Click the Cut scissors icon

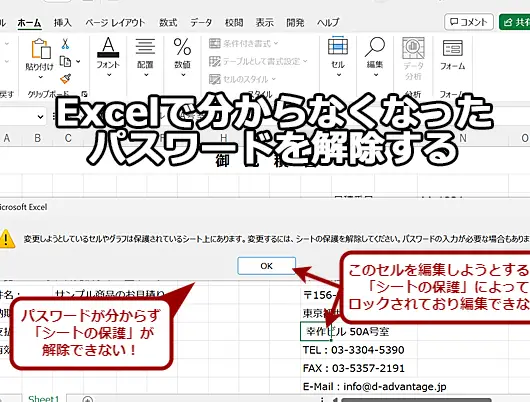[x=65, y=44]
